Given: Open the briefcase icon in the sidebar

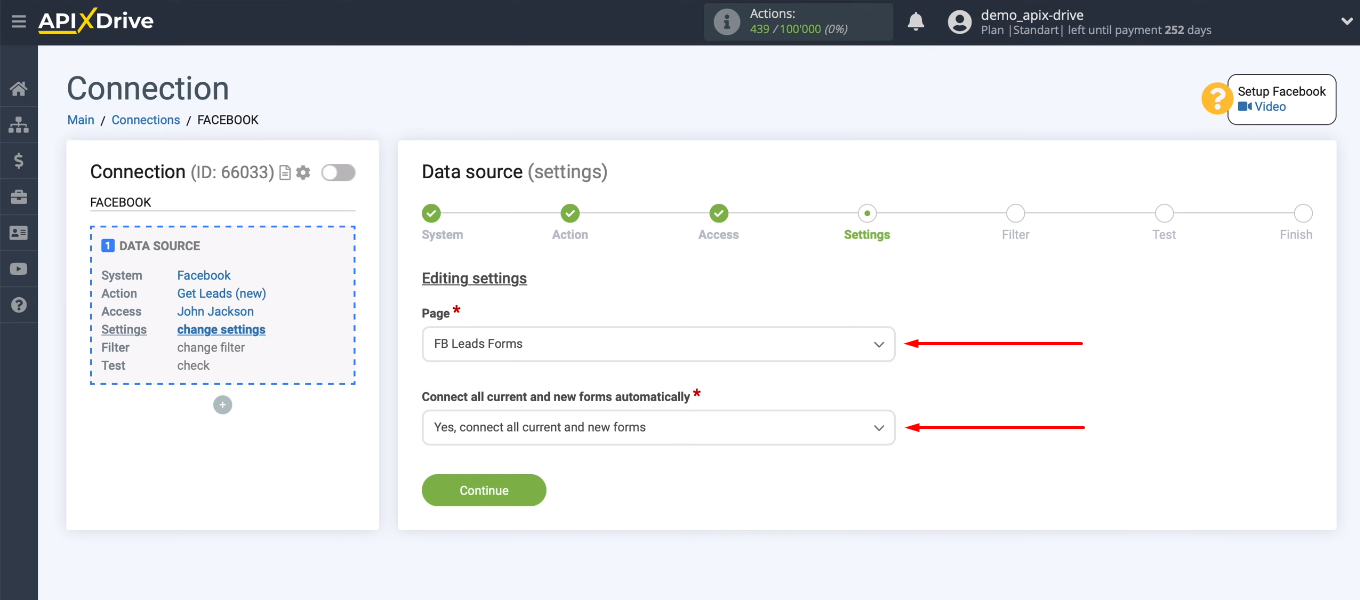Looking at the screenshot, I should [18, 196].
